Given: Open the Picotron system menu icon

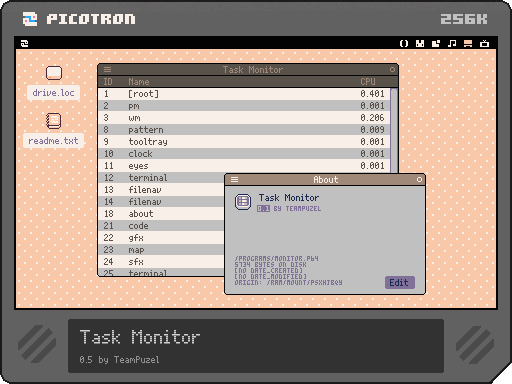Looking at the screenshot, I should (x=25, y=43).
